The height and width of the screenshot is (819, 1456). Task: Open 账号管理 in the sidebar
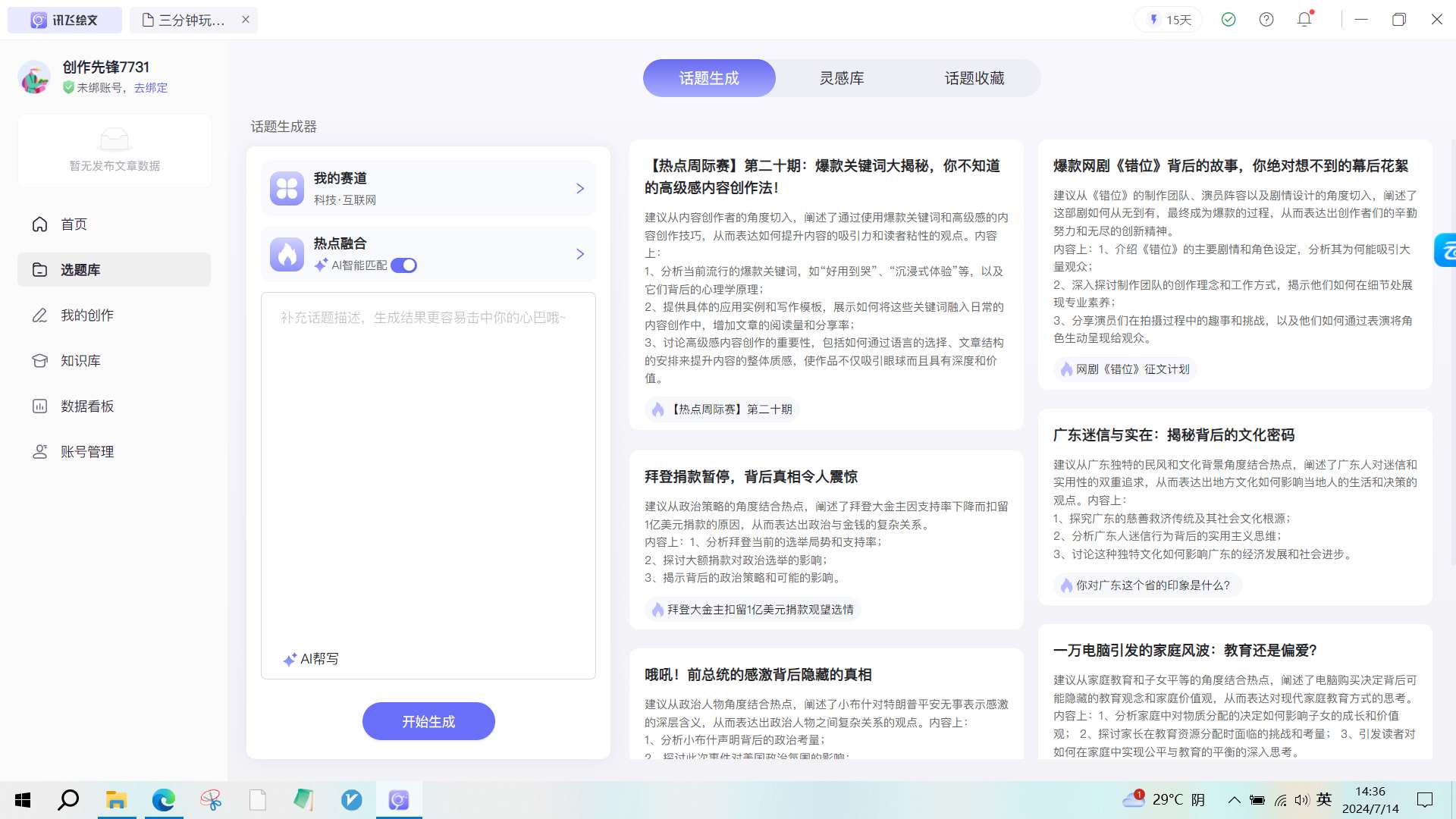(87, 452)
